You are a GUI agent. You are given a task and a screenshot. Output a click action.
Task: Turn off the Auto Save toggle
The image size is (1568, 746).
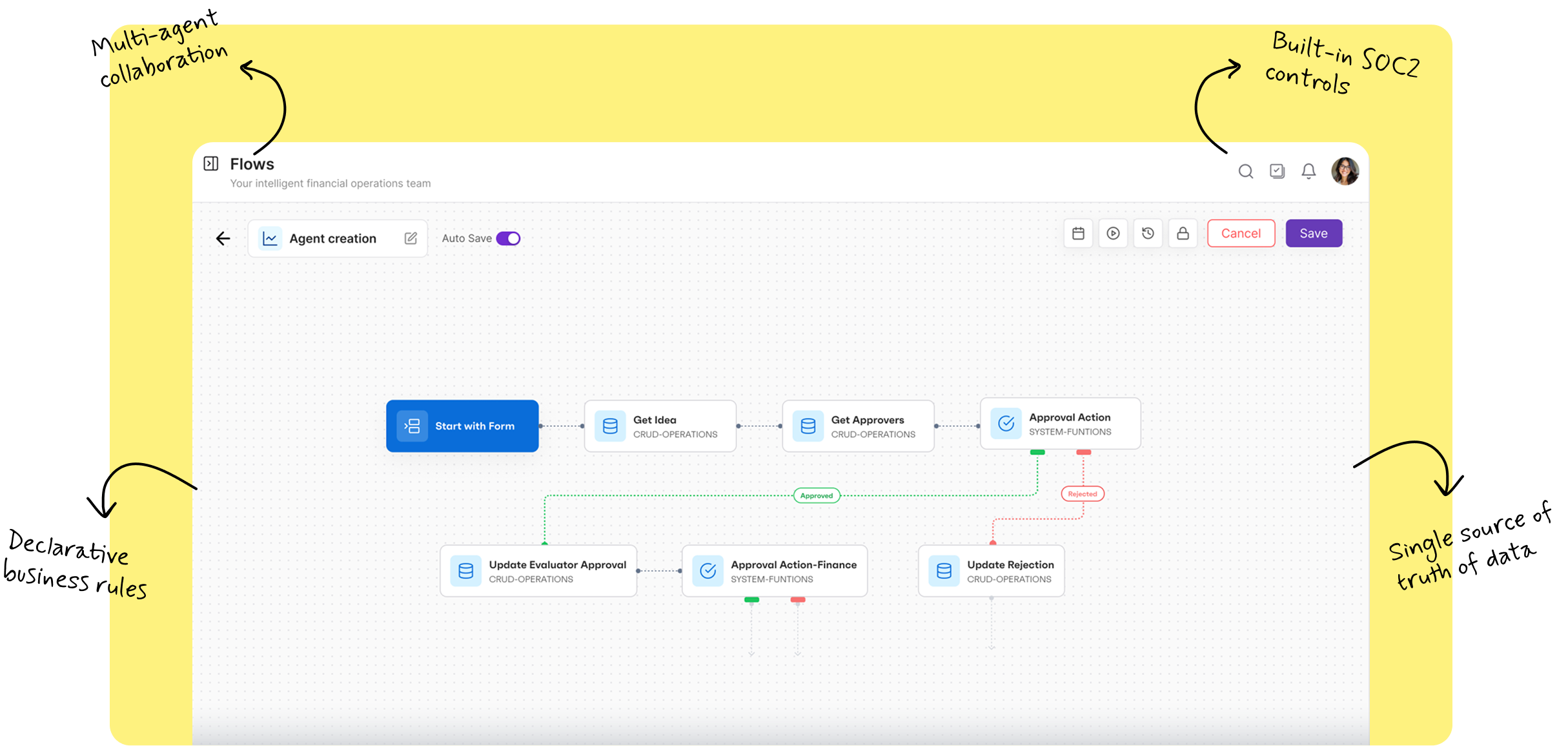click(508, 238)
